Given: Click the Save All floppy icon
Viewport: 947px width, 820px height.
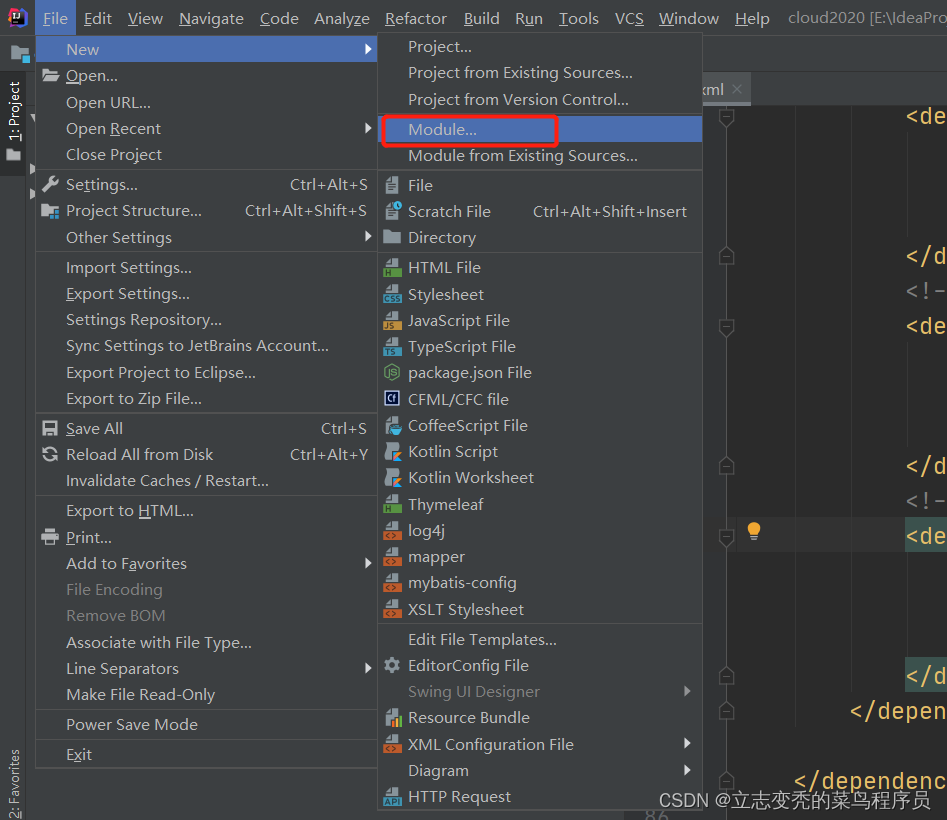Looking at the screenshot, I should 50,429.
